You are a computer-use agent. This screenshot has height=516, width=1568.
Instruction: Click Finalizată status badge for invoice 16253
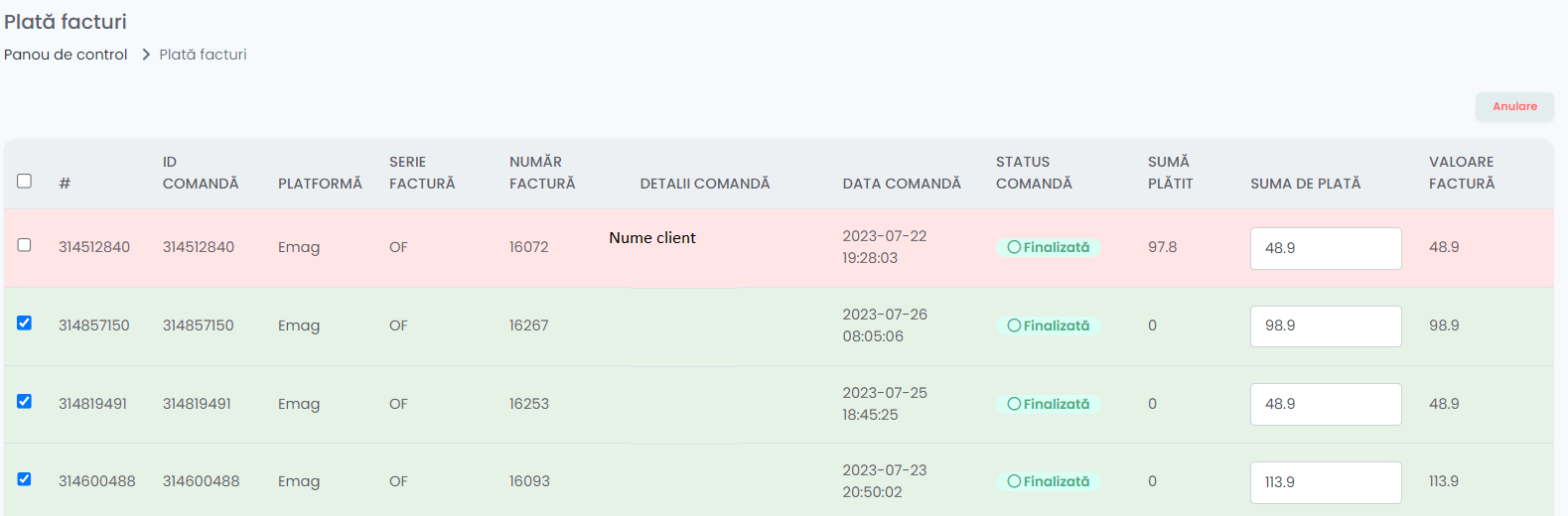tap(1048, 404)
